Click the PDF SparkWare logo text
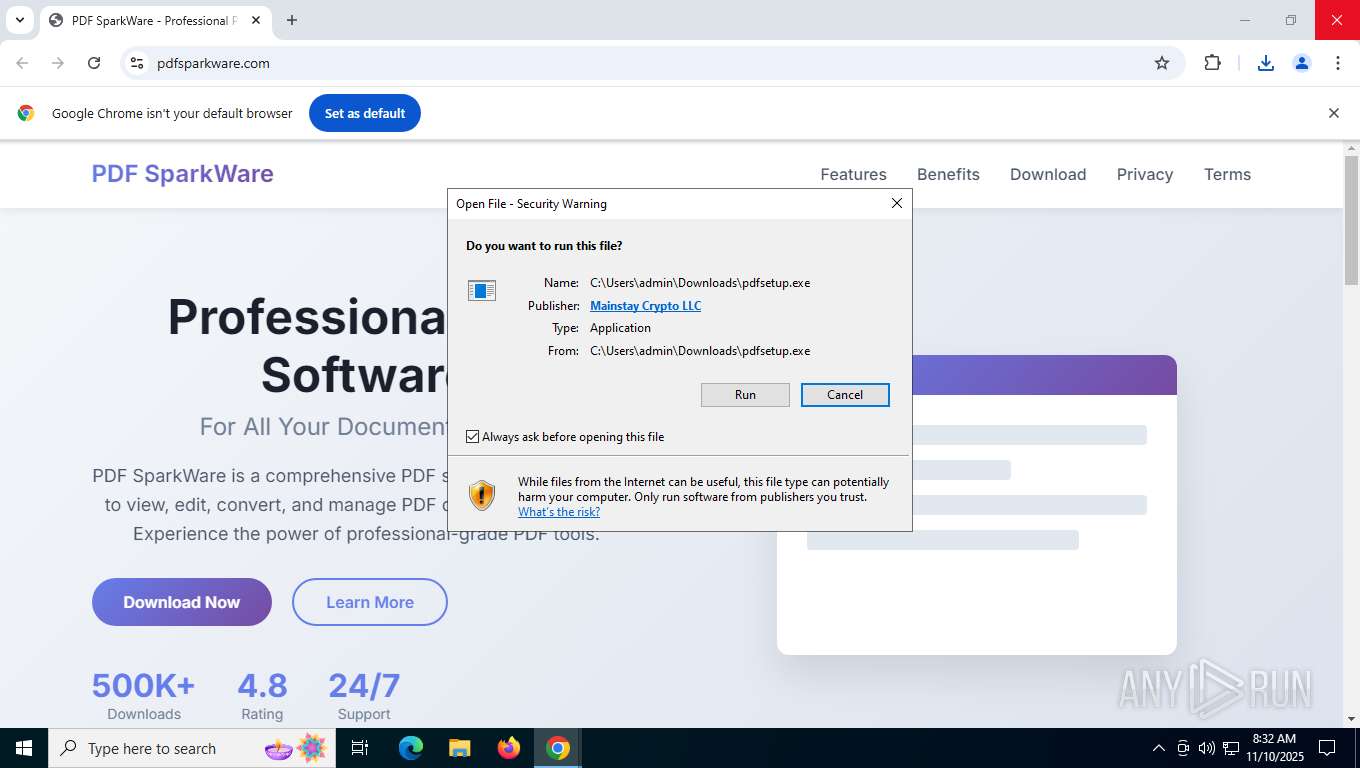The image size is (1360, 768). click(183, 174)
